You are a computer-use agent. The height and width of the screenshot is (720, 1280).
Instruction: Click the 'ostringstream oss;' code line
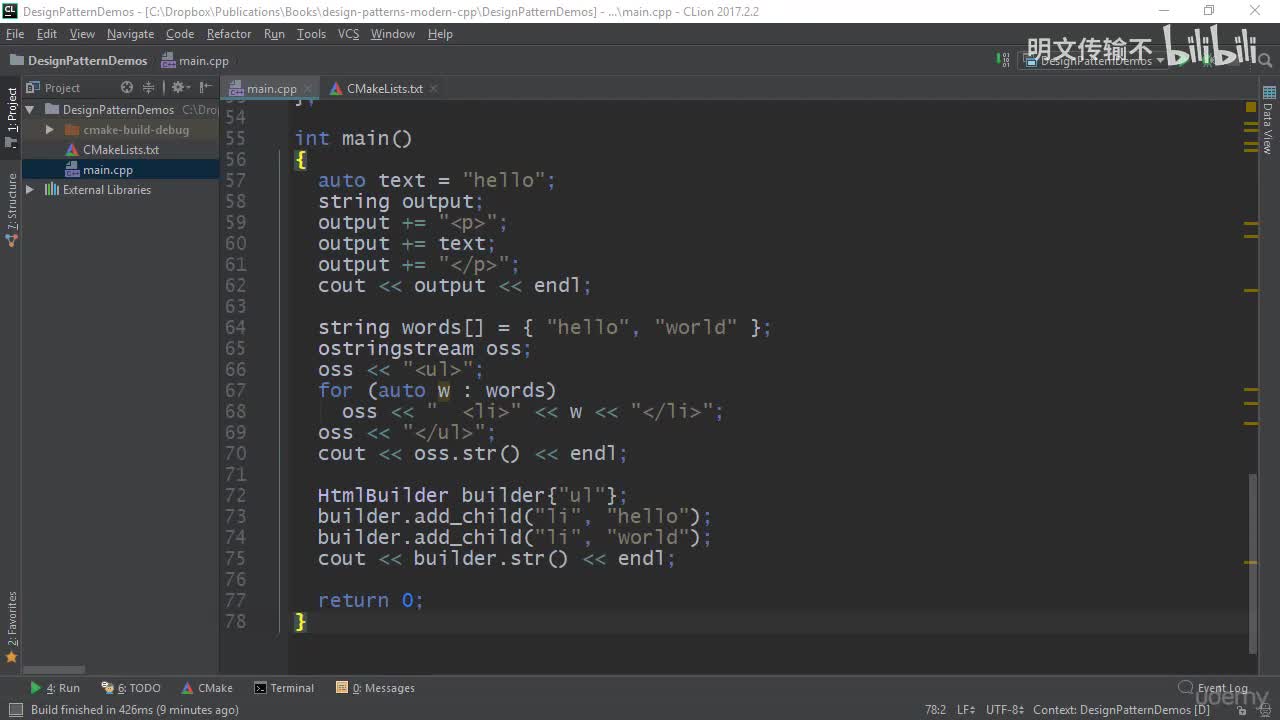tap(425, 349)
